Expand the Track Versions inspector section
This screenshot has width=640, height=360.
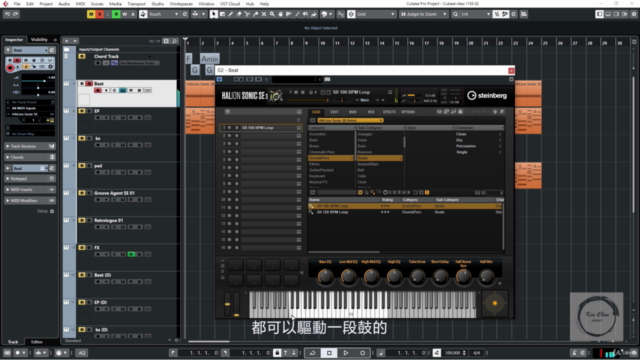[x=30, y=146]
